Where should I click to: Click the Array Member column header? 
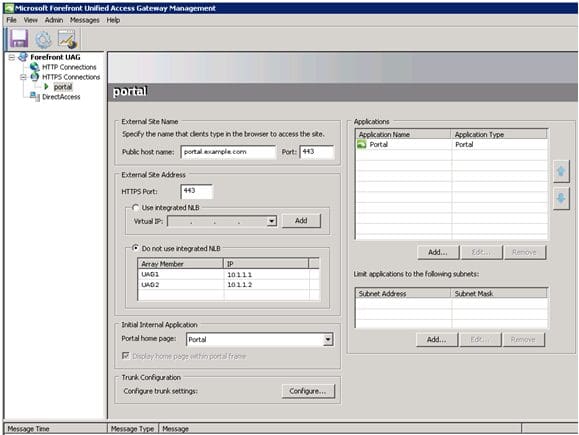click(181, 264)
